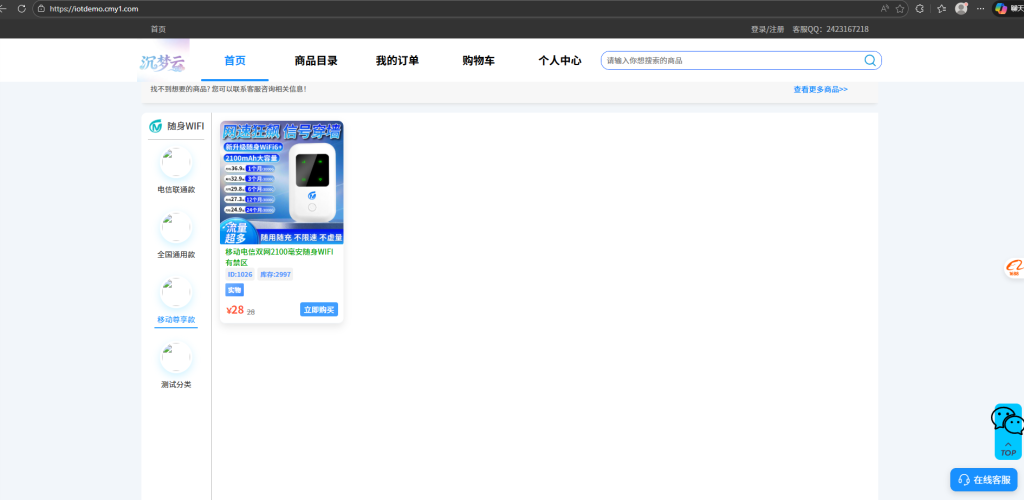This screenshot has width=1024, height=500.
Task: Select the 电信联通款 category icon
Action: (x=176, y=163)
